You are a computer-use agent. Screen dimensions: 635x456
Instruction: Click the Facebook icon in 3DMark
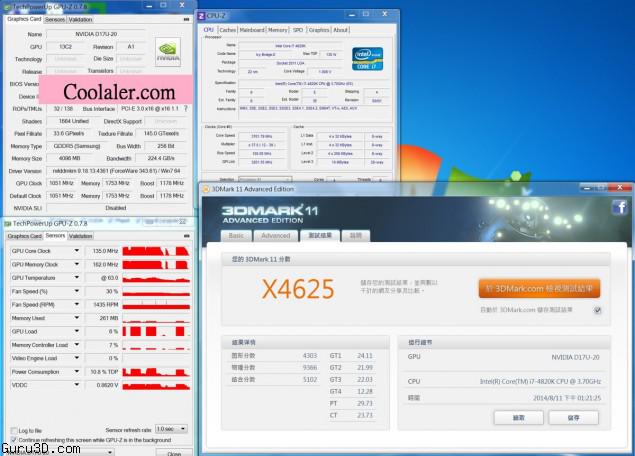pos(620,207)
